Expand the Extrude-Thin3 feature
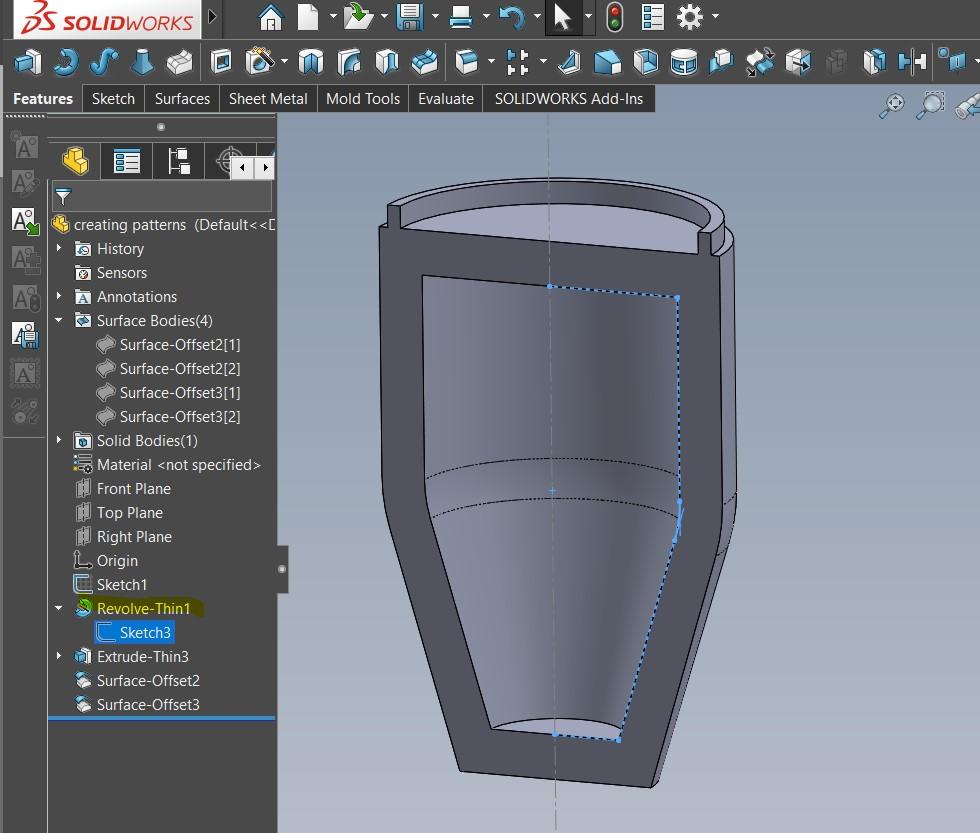 click(59, 657)
